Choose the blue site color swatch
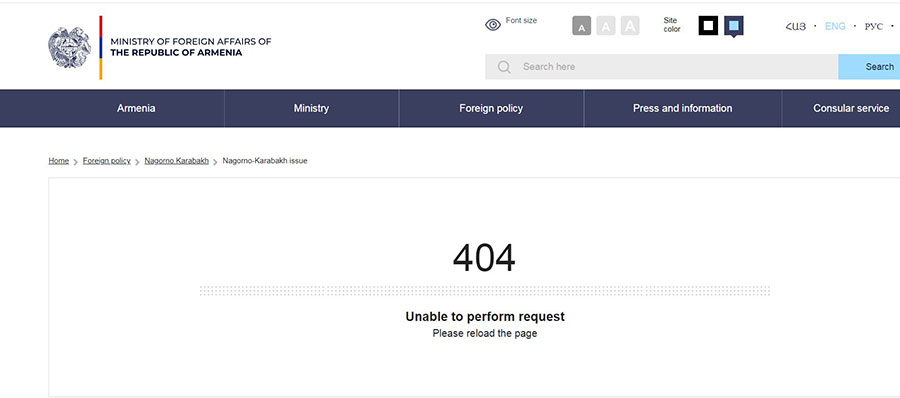This screenshot has height=398, width=900. pos(734,26)
